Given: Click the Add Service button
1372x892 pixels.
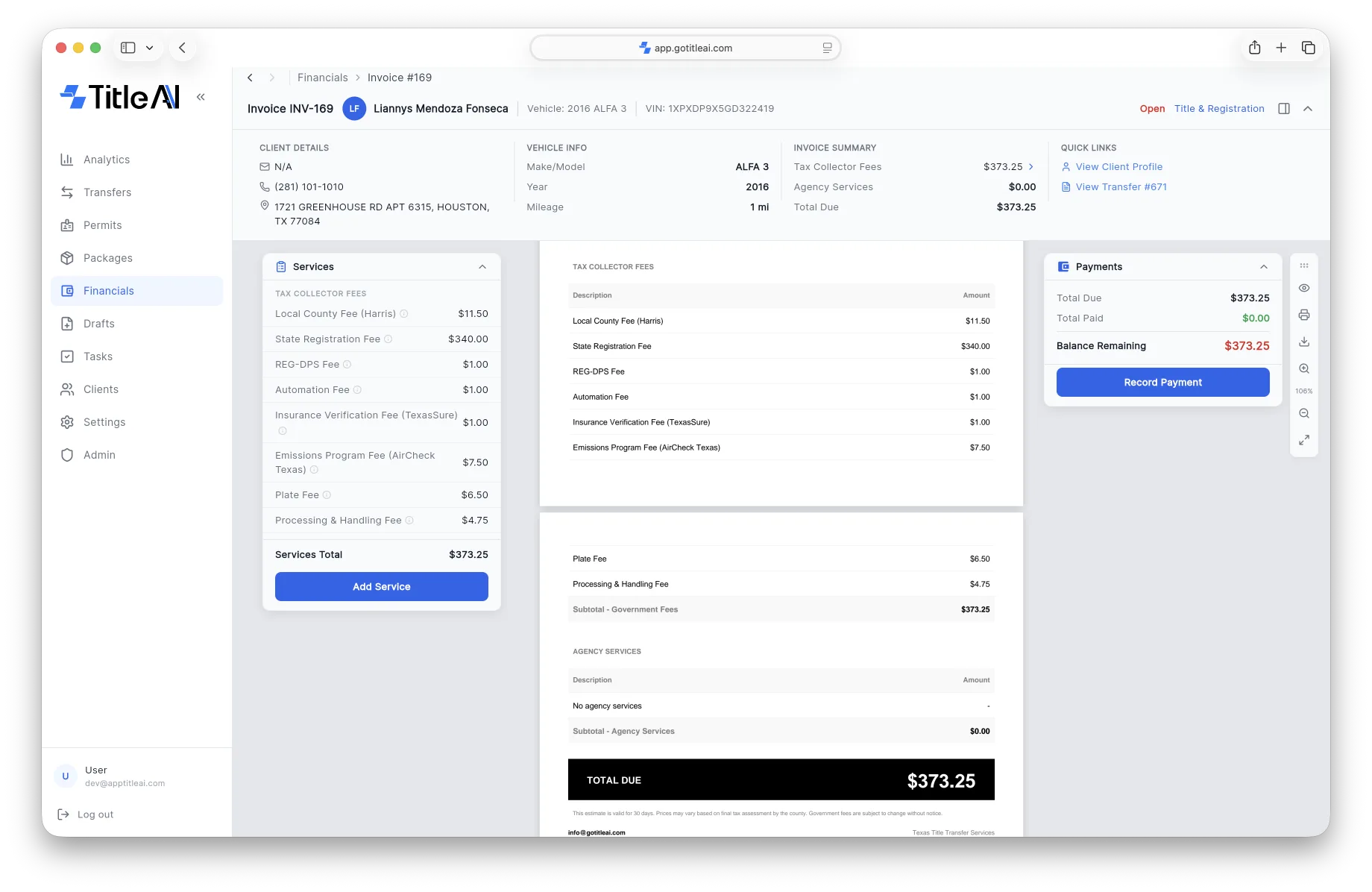Looking at the screenshot, I should (x=382, y=587).
